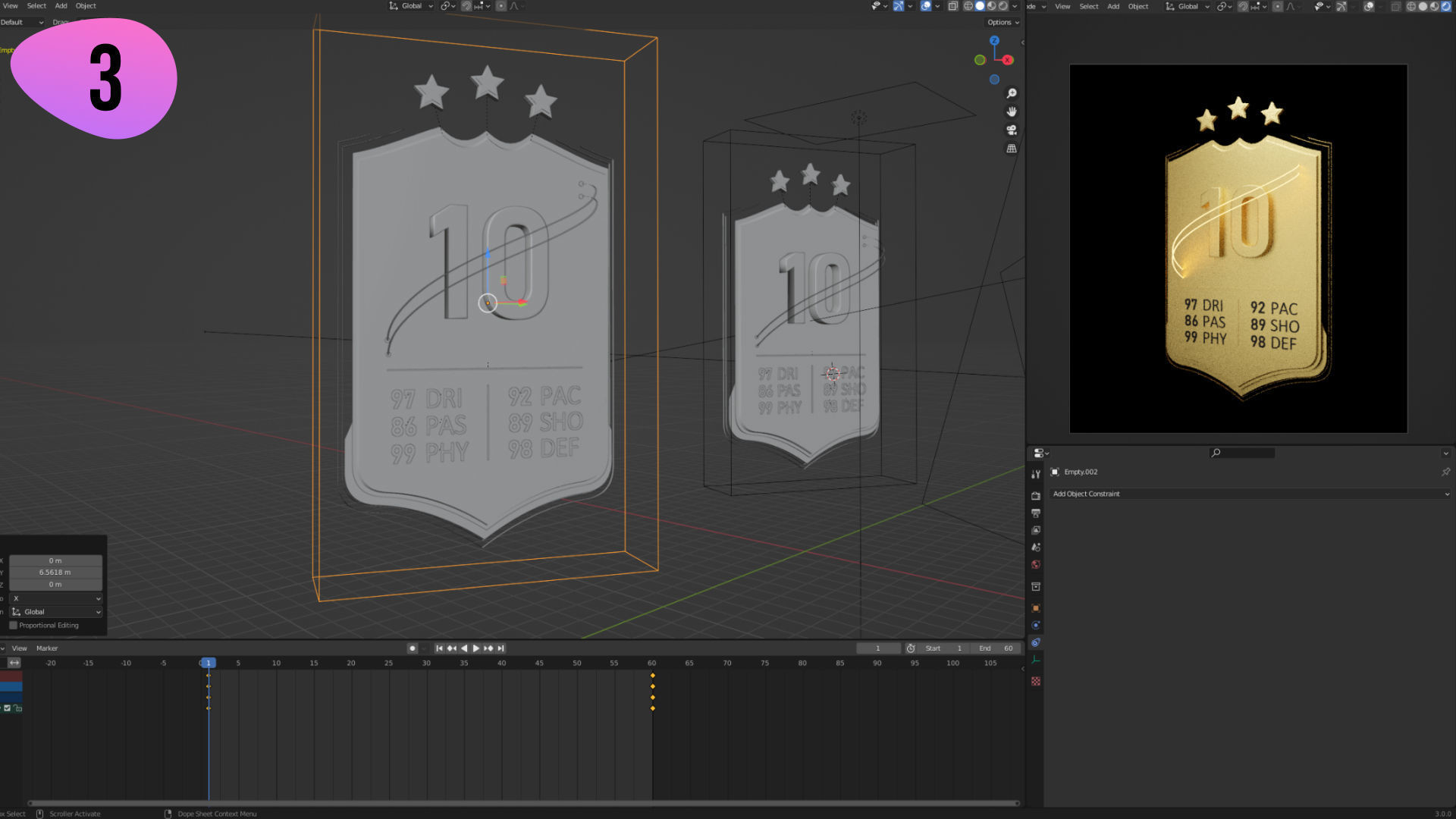Toggle show overlays in left viewport header
The width and height of the screenshot is (1456, 819).
coord(926,6)
